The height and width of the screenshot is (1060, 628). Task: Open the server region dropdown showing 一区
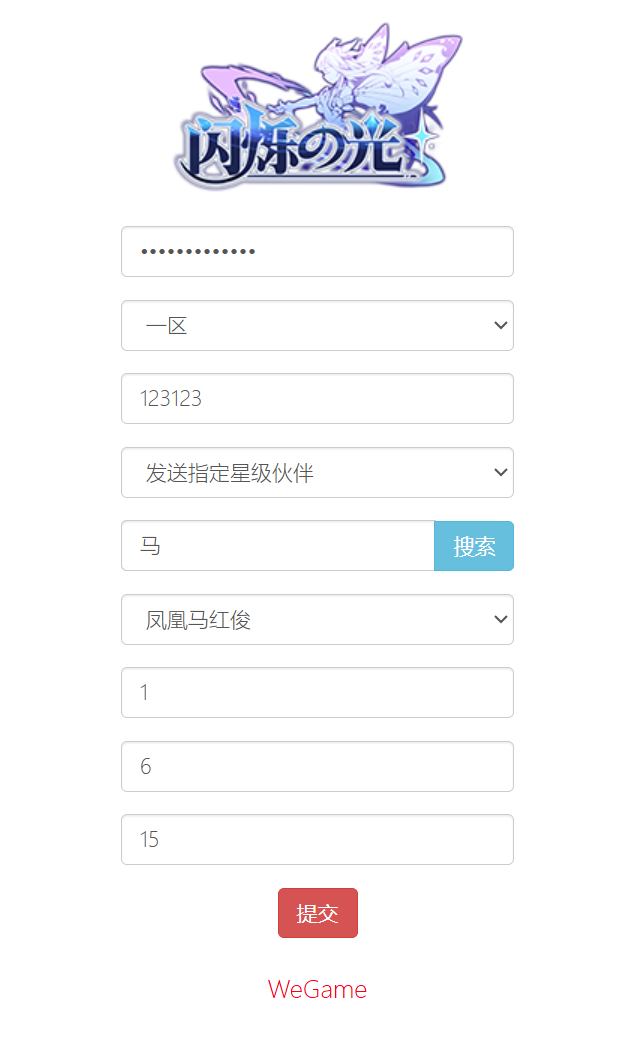(317, 325)
